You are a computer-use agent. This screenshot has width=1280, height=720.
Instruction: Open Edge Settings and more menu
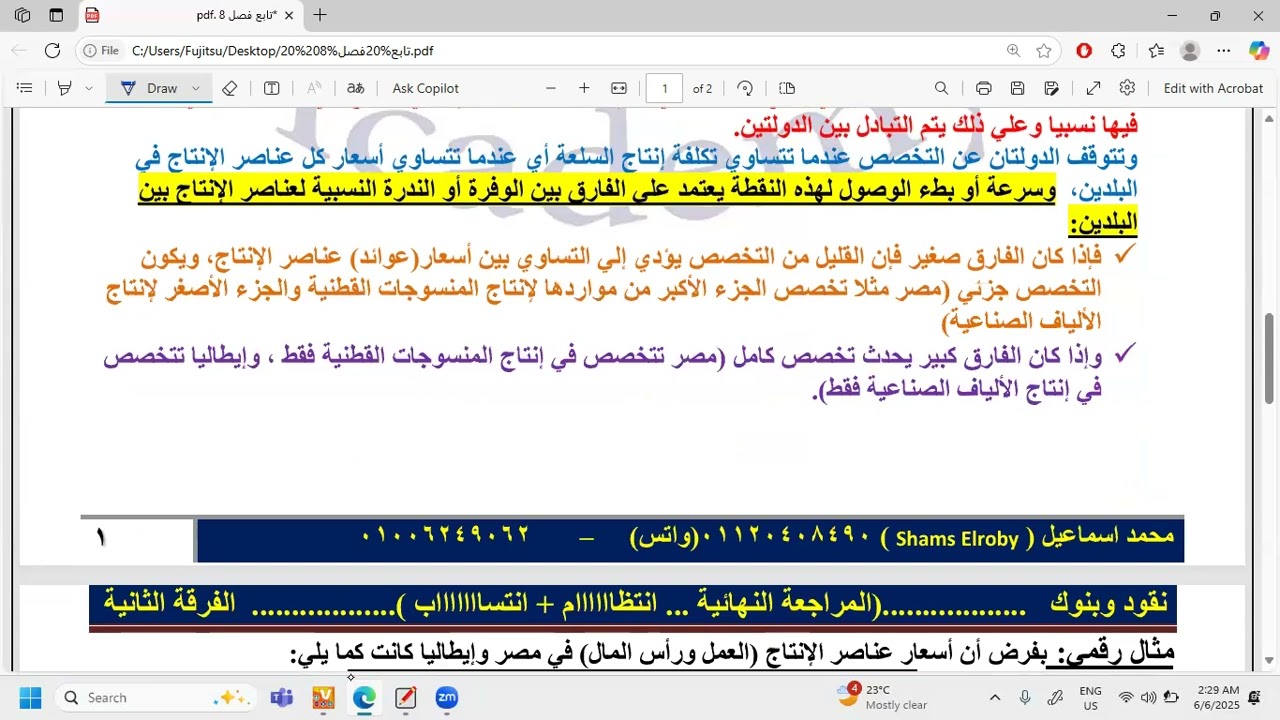(1224, 50)
